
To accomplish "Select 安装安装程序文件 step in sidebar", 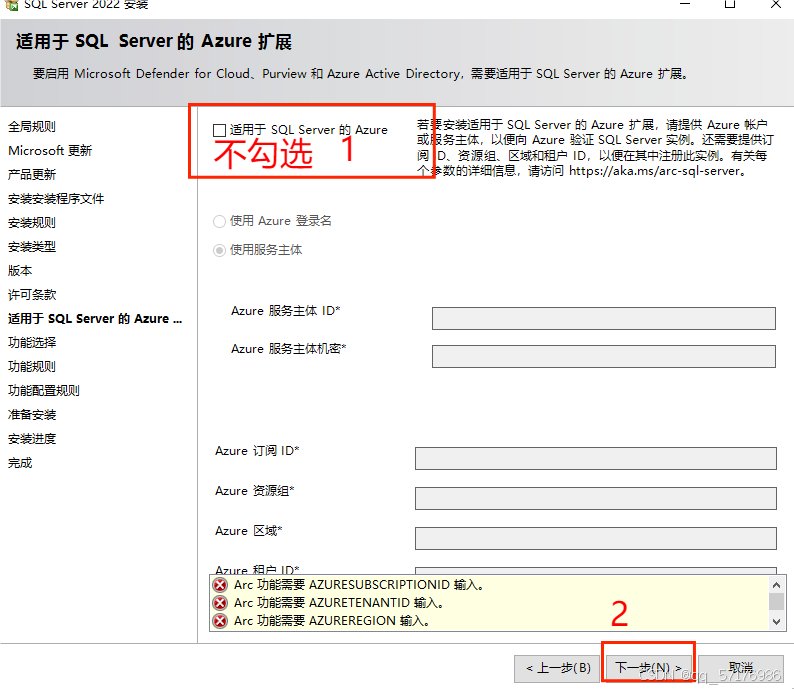I will (x=56, y=198).
